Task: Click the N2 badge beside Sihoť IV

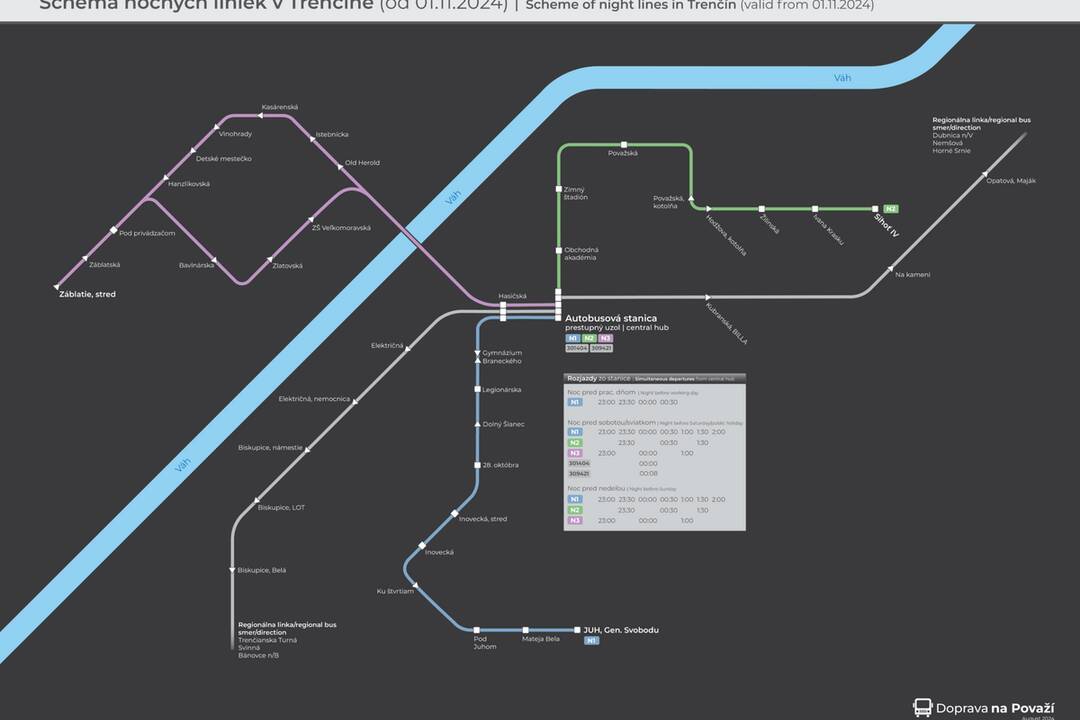Action: (891, 209)
